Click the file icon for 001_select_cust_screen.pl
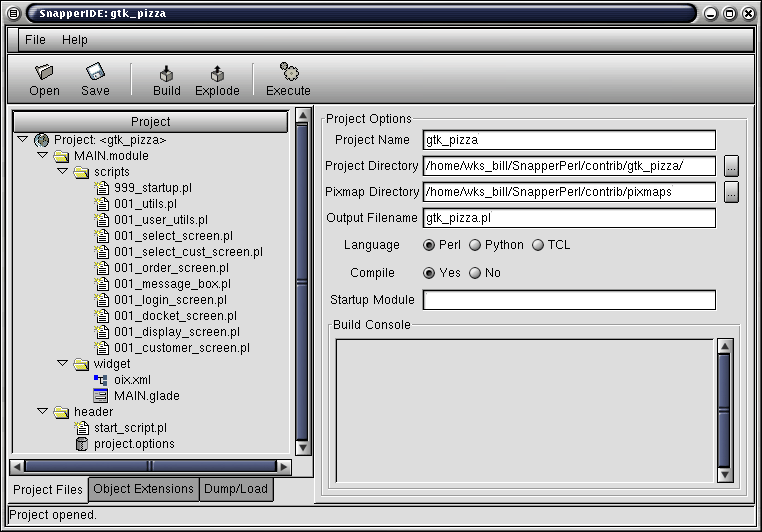 pyautogui.click(x=102, y=252)
